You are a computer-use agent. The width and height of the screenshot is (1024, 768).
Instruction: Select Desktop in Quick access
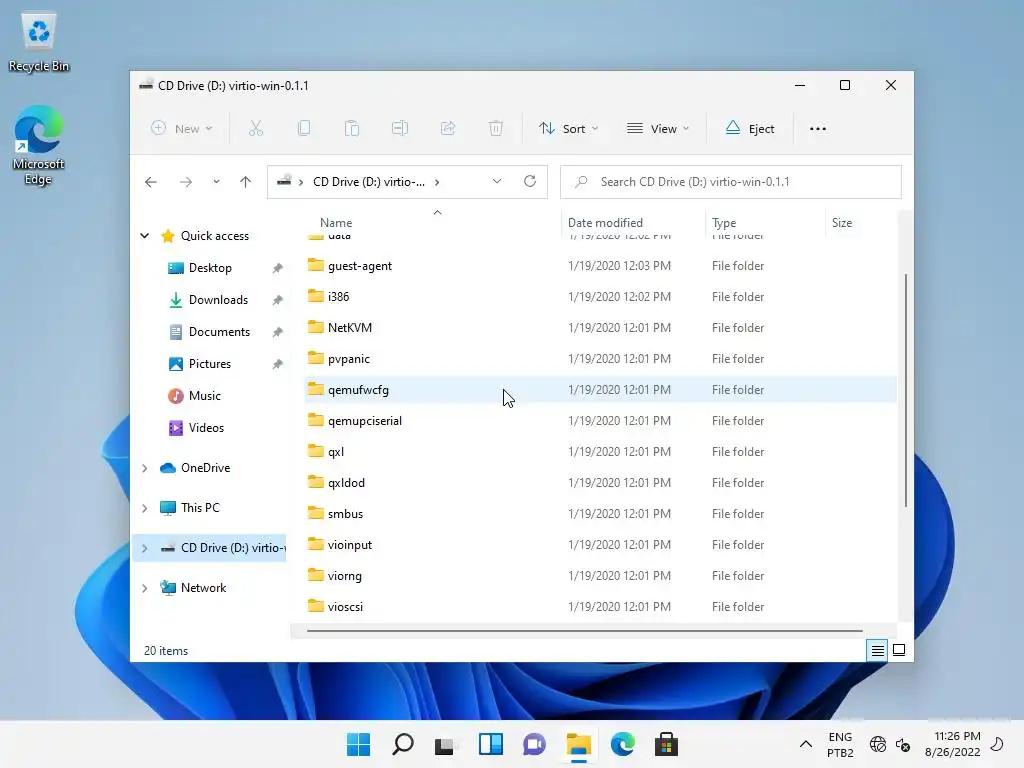(x=210, y=268)
